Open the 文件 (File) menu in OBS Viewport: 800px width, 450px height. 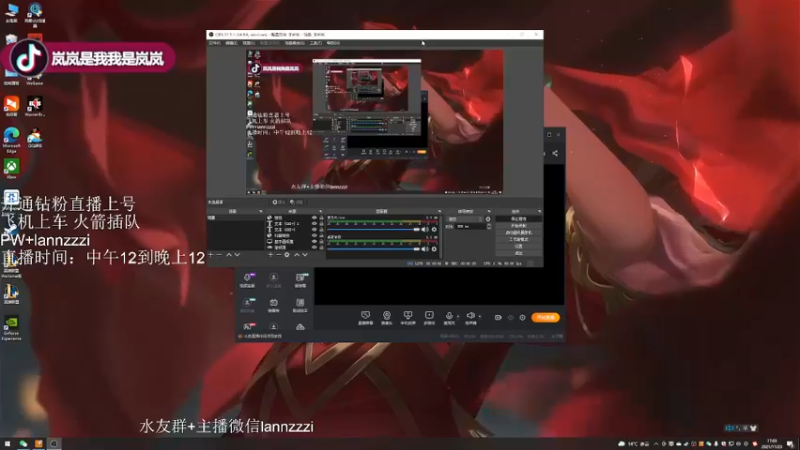click(x=215, y=43)
